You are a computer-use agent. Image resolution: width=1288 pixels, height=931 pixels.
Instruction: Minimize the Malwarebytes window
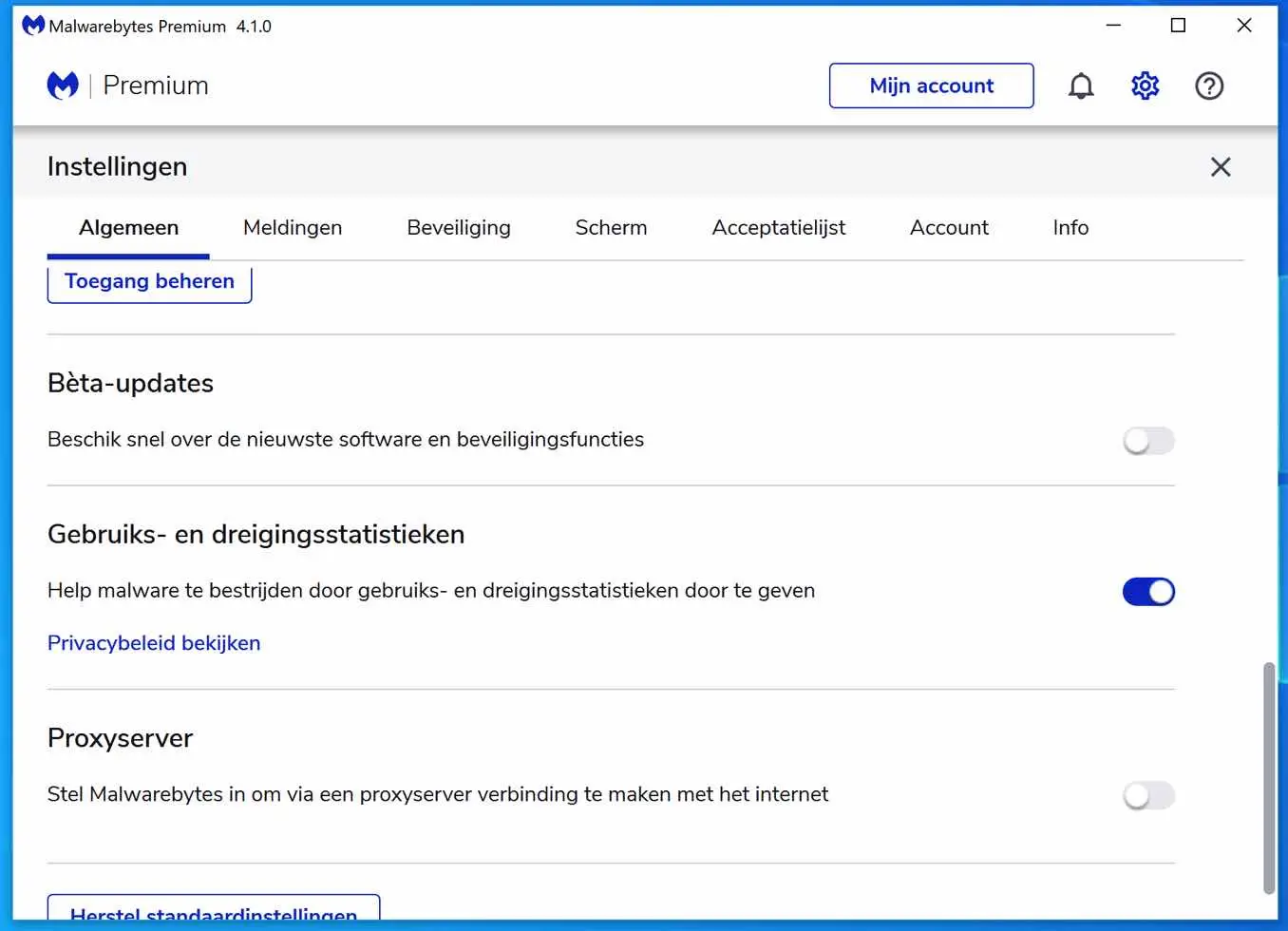tap(1113, 26)
